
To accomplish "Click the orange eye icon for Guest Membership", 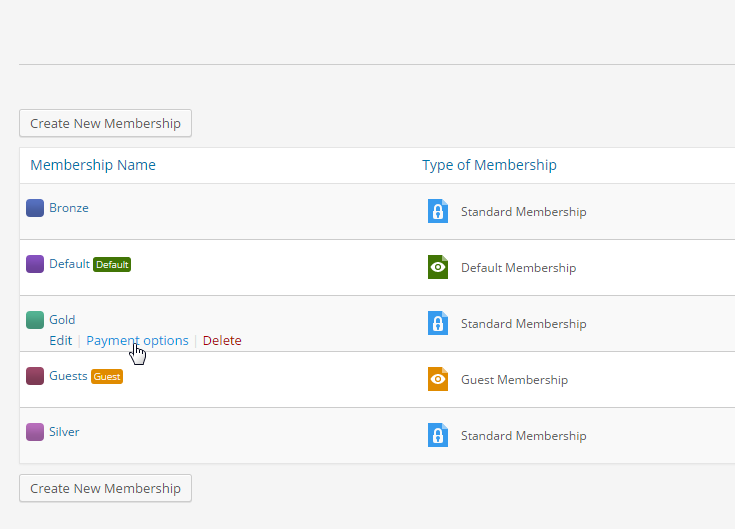I will coord(438,379).
